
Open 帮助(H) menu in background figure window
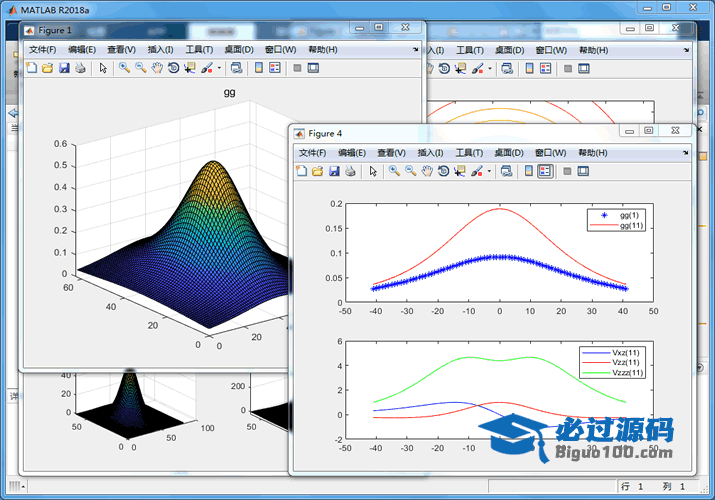click(594, 50)
